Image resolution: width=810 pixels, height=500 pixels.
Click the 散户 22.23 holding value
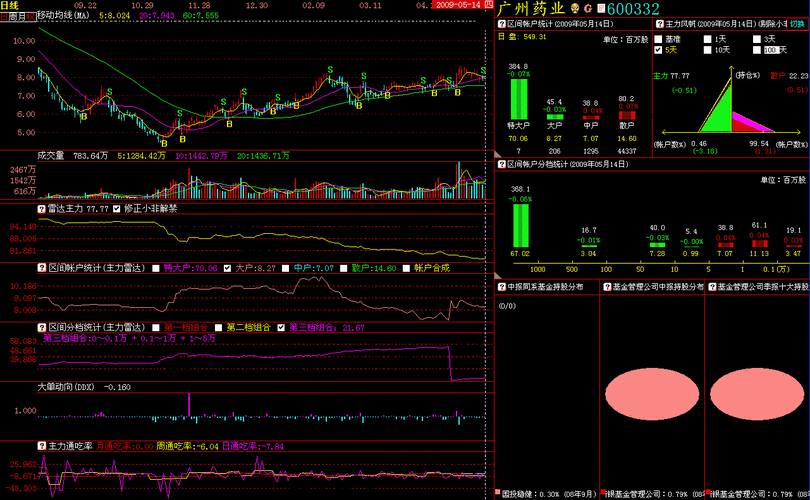tap(789, 76)
